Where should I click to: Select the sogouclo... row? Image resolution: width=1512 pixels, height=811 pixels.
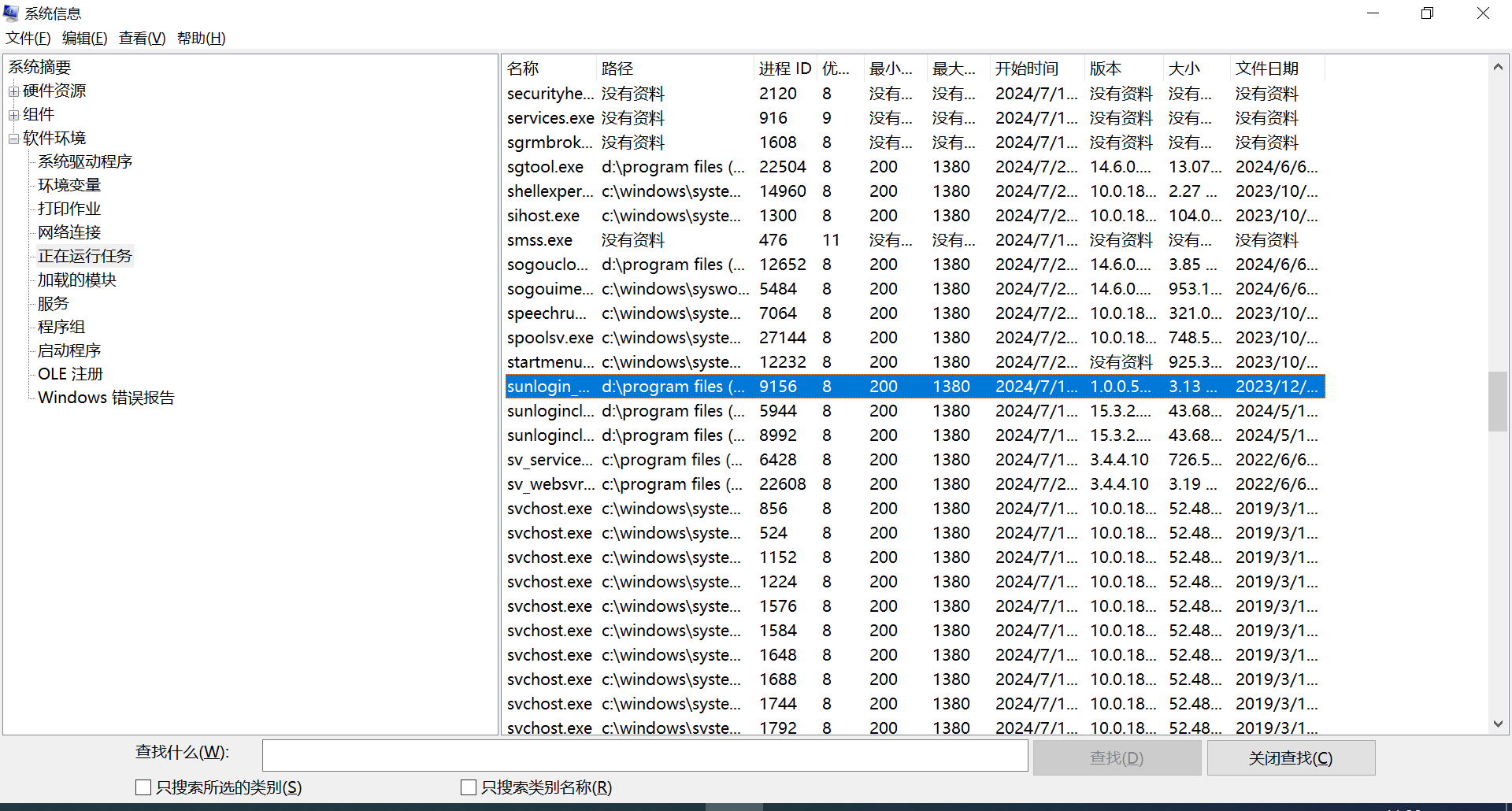[914, 265]
